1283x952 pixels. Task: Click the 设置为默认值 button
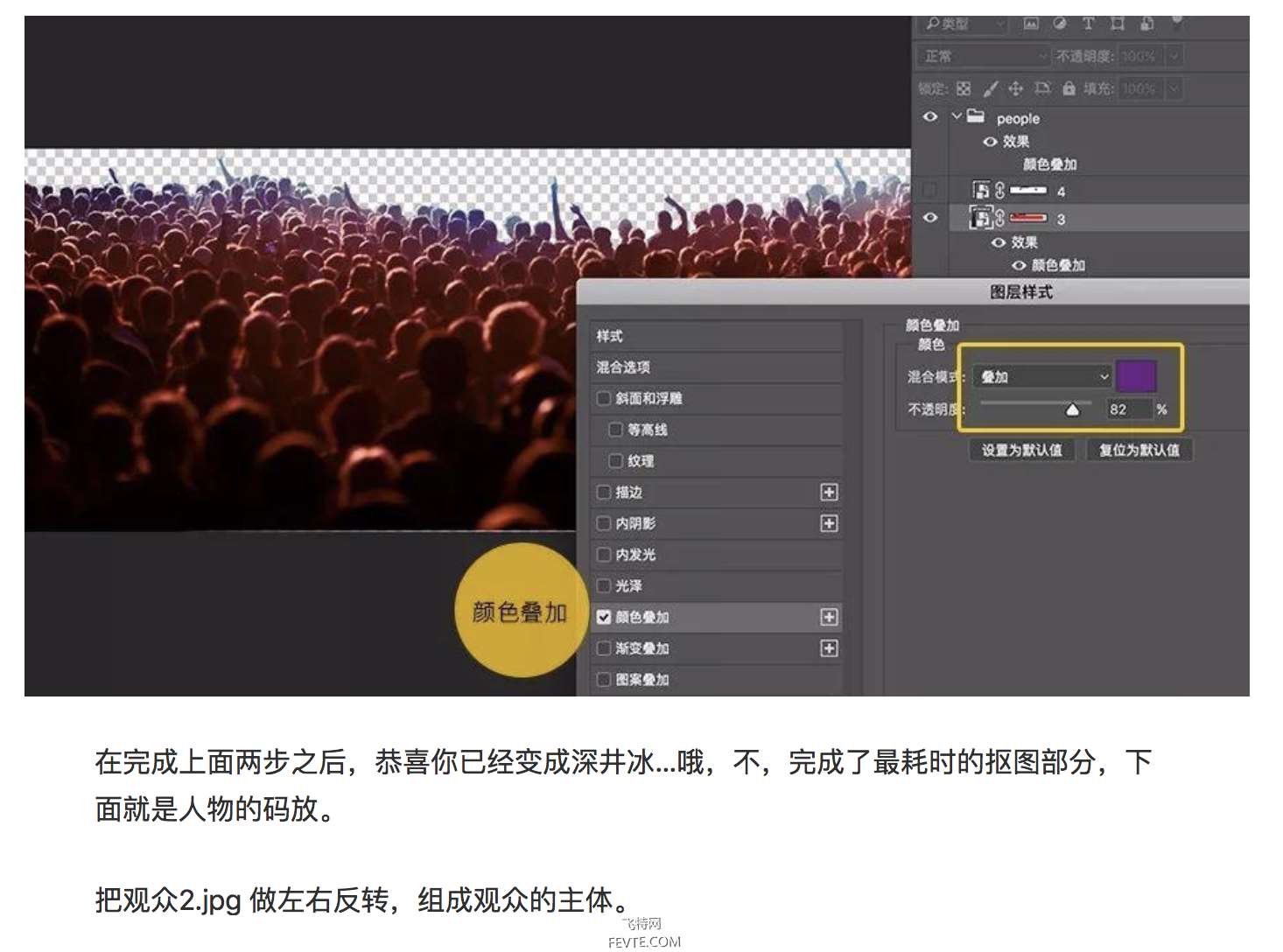(x=1022, y=450)
